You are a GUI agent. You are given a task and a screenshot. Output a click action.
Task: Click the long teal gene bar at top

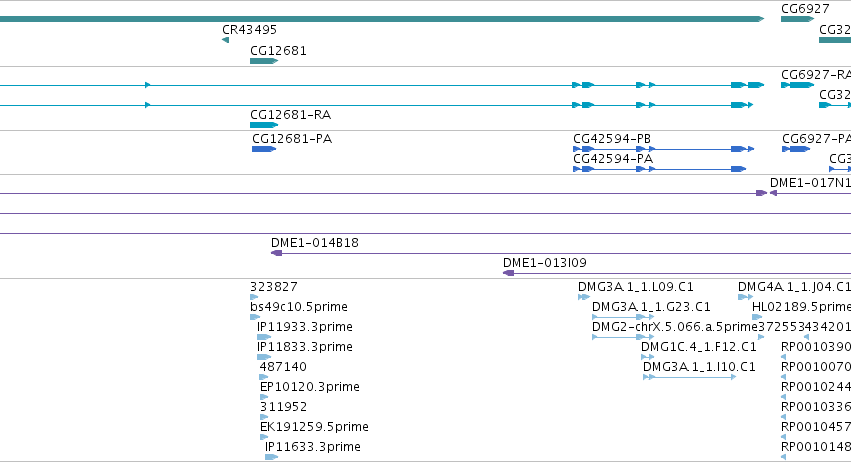pyautogui.click(x=382, y=19)
